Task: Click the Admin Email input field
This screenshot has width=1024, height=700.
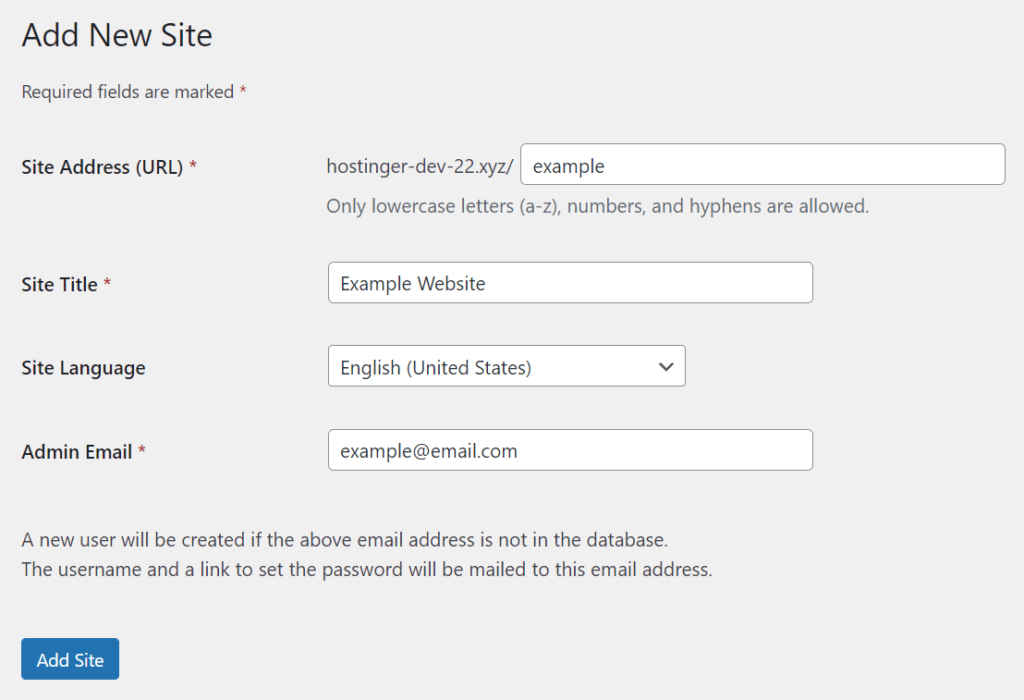Action: (x=570, y=450)
